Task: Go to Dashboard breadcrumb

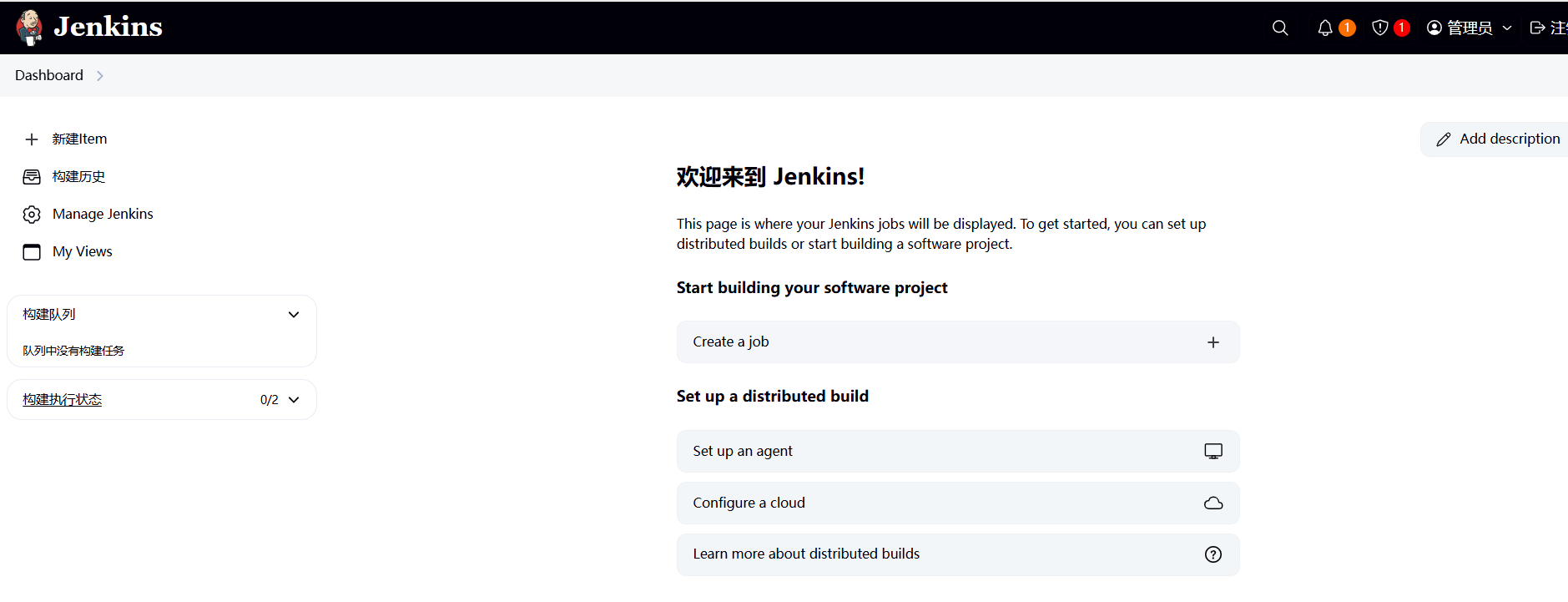Action: [x=49, y=75]
